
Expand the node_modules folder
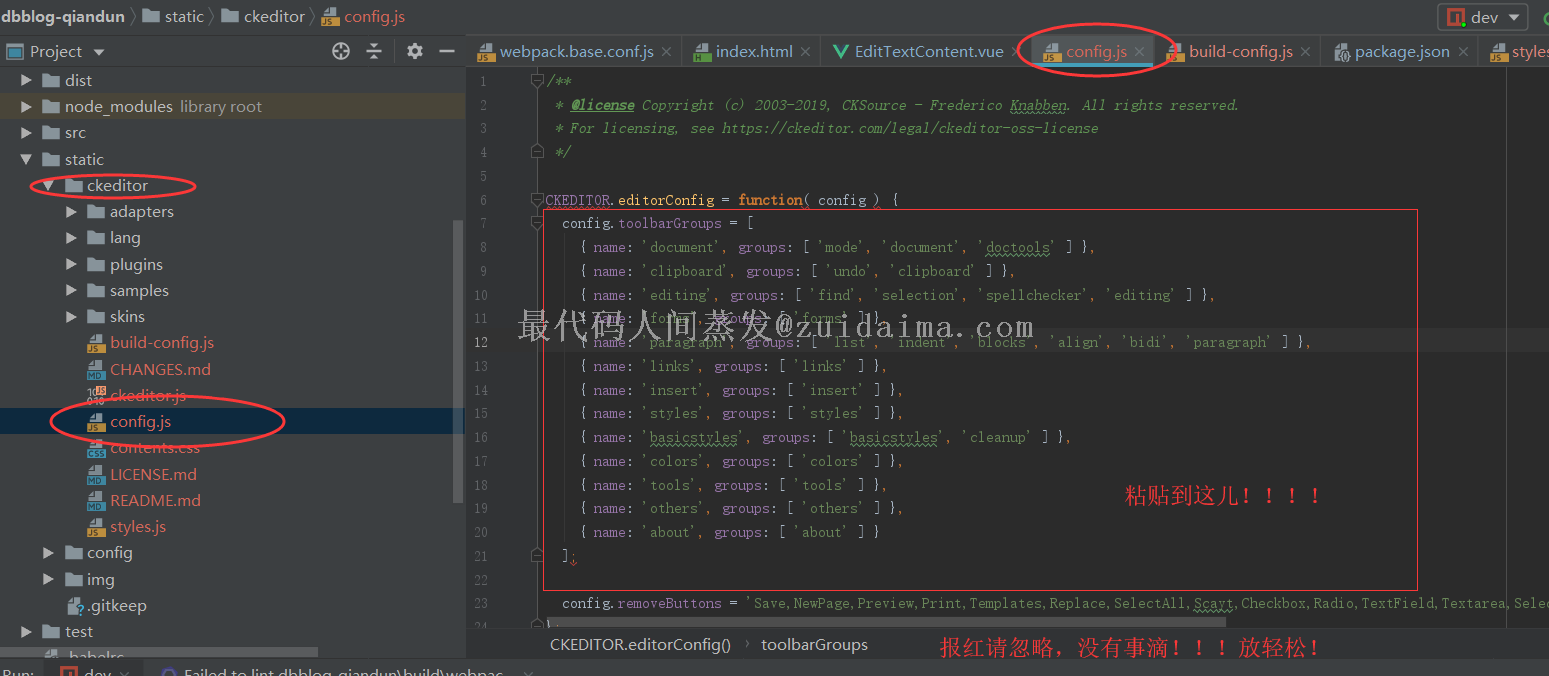pyautogui.click(x=27, y=106)
